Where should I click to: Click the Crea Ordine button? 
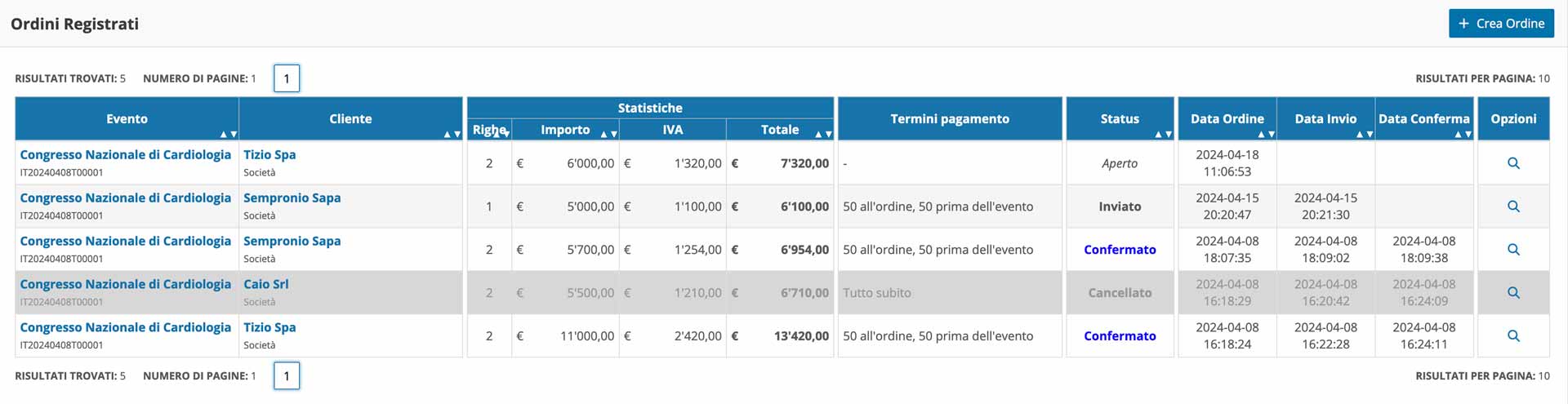[x=1501, y=24]
